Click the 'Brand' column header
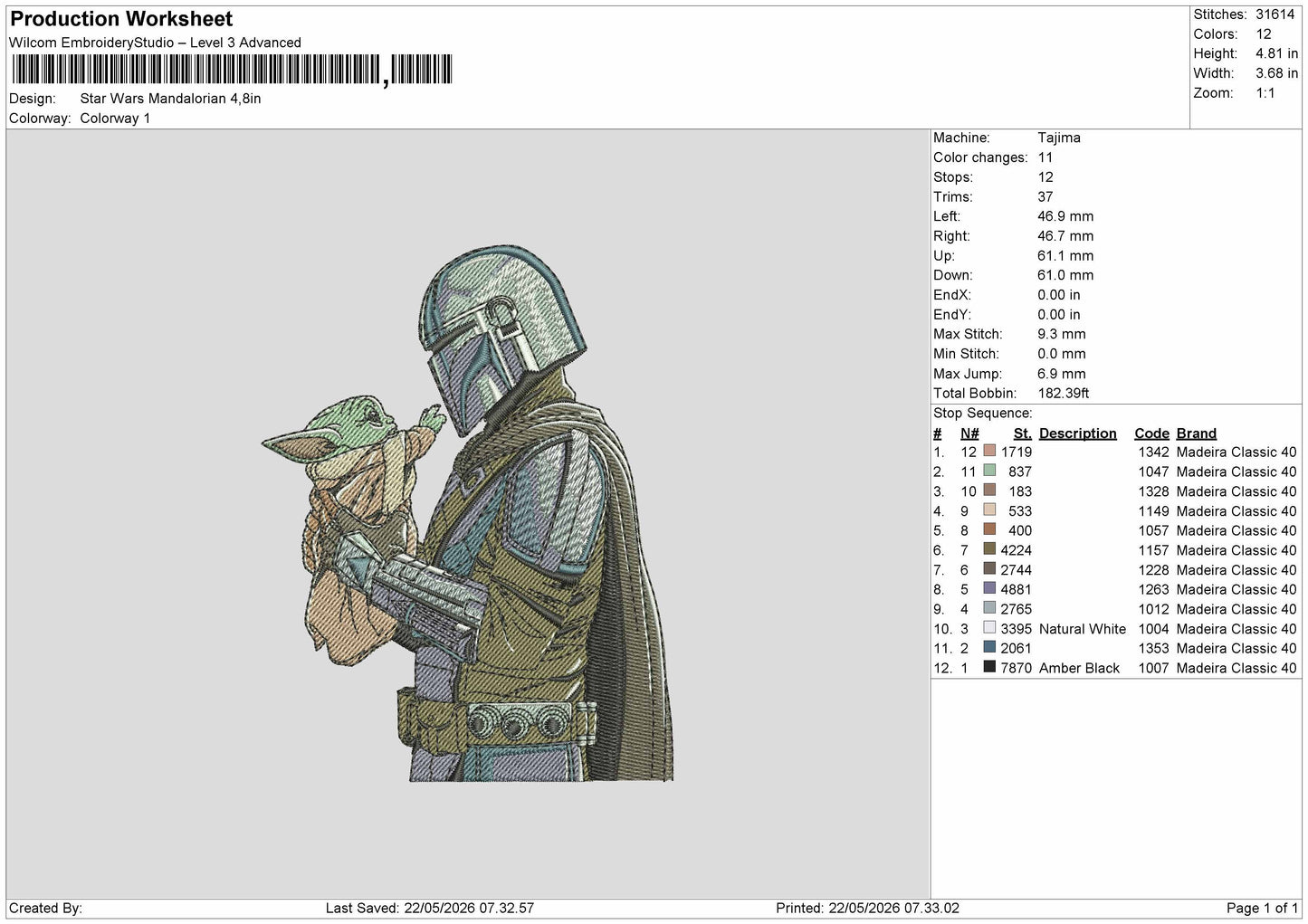This screenshot has height=924, width=1308. point(1196,433)
